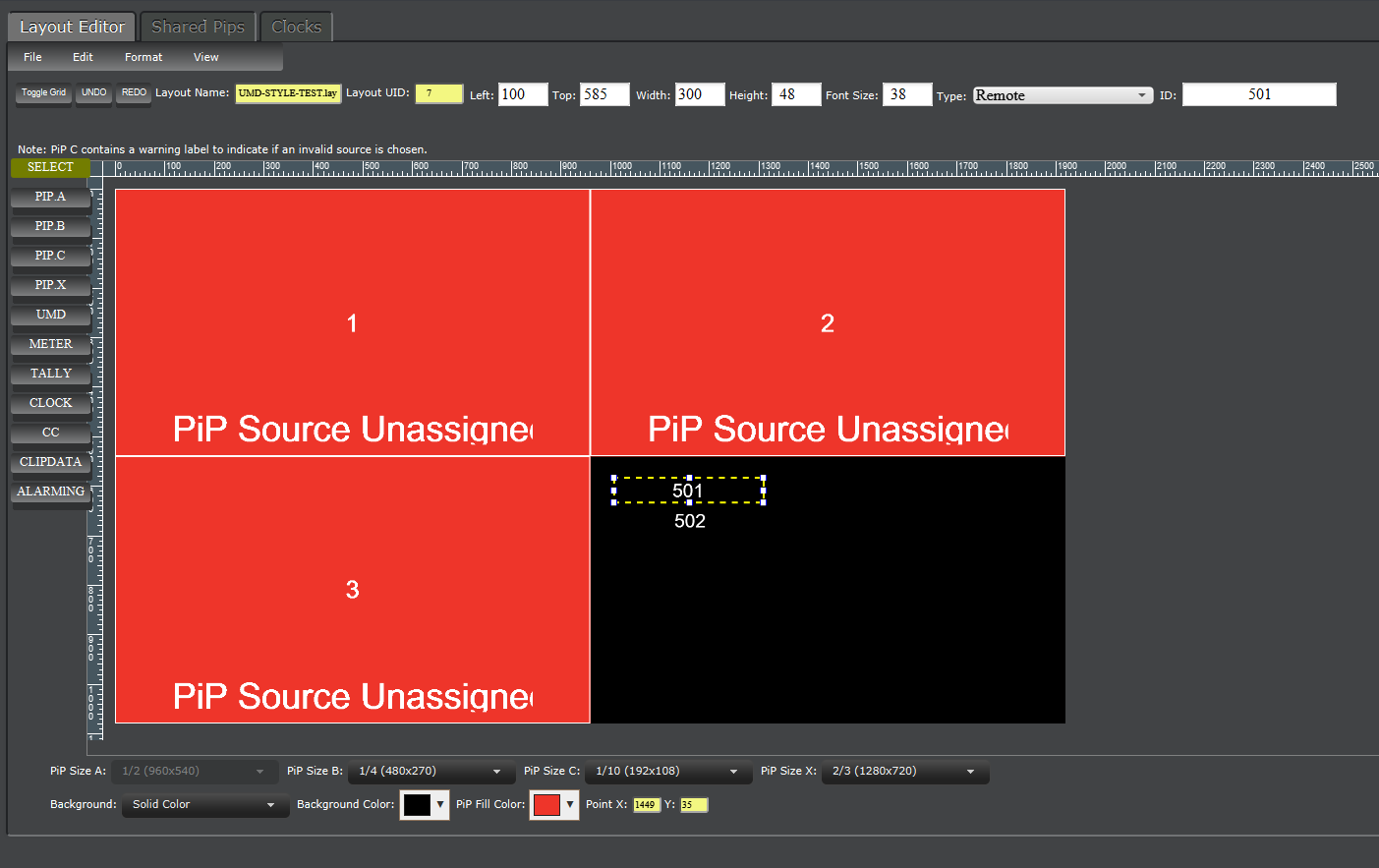Viewport: 1379px width, 868px height.
Task: Click the Height input field
Action: pos(796,94)
